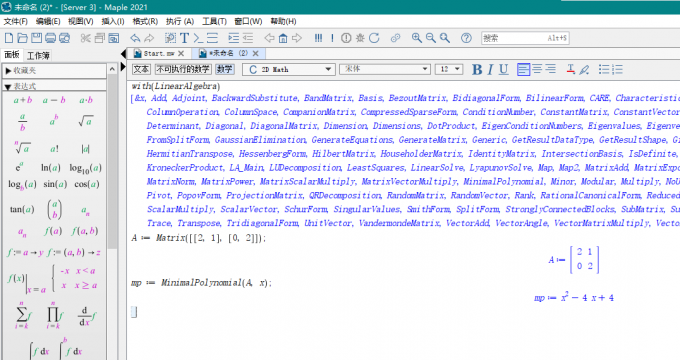Zoom in with the magnifier plus icon
Screen dimensions: 680x360
417,38
